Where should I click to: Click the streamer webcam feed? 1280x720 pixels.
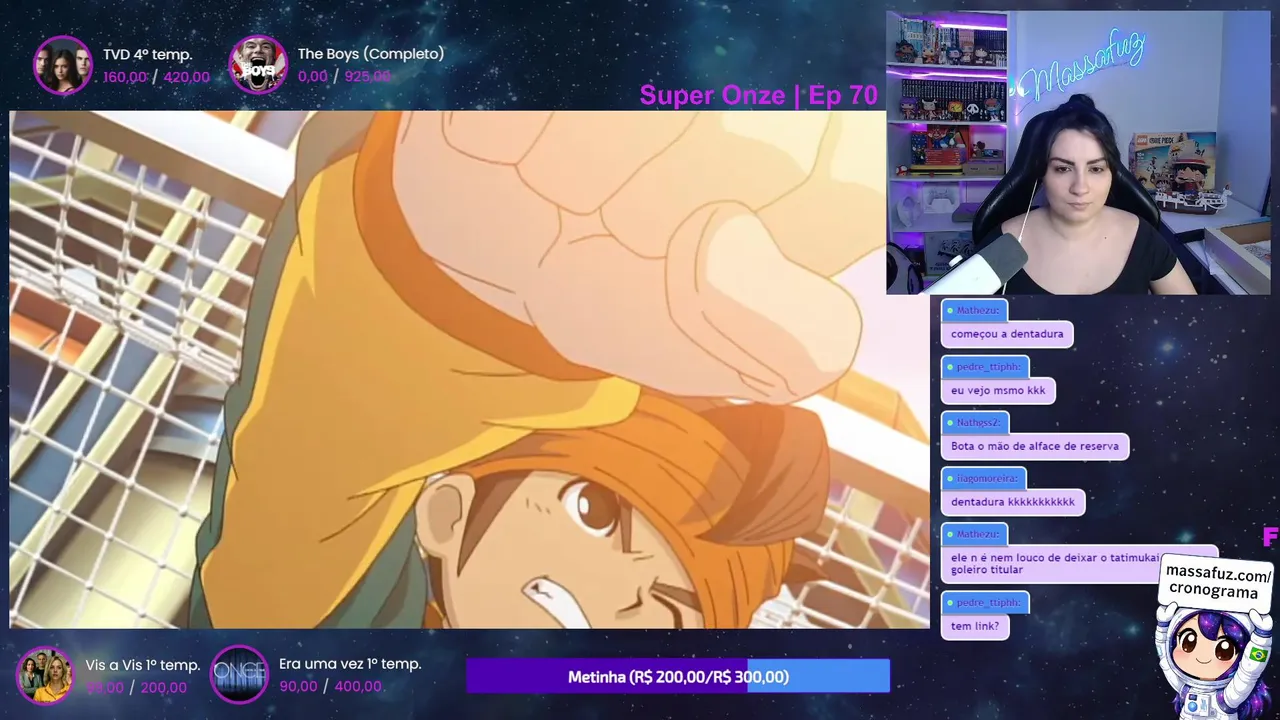[x=1078, y=152]
